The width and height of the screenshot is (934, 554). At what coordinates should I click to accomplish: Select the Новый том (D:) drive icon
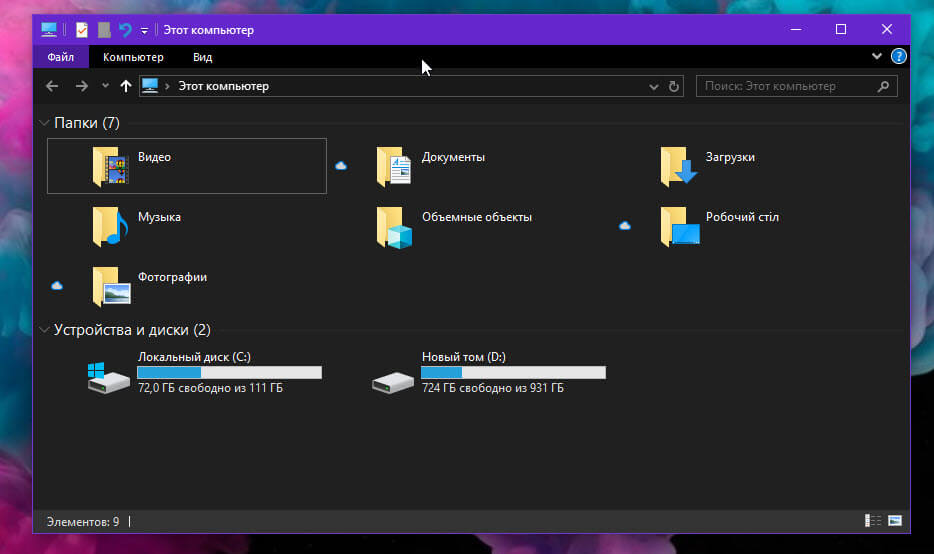point(393,382)
